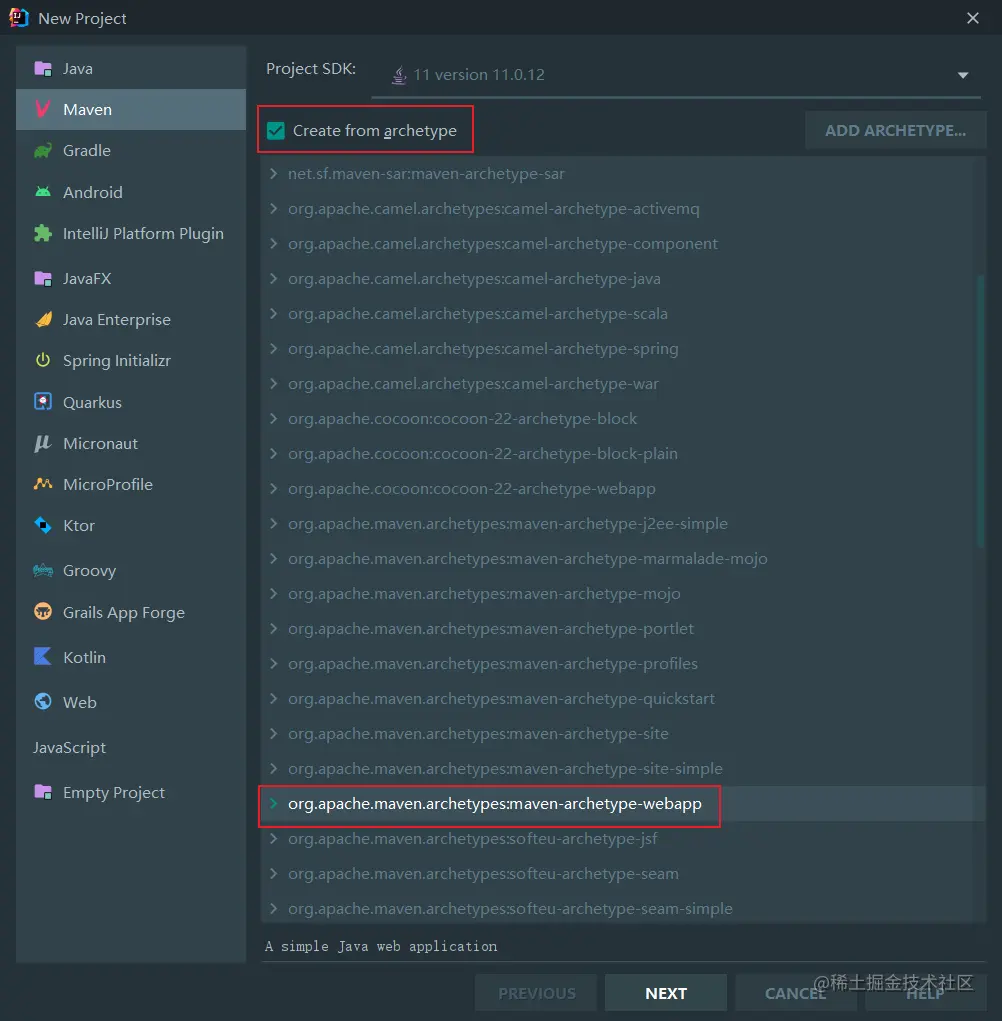Expand softeu-archetype-jsf chevron
The height and width of the screenshot is (1021, 1002).
point(273,838)
